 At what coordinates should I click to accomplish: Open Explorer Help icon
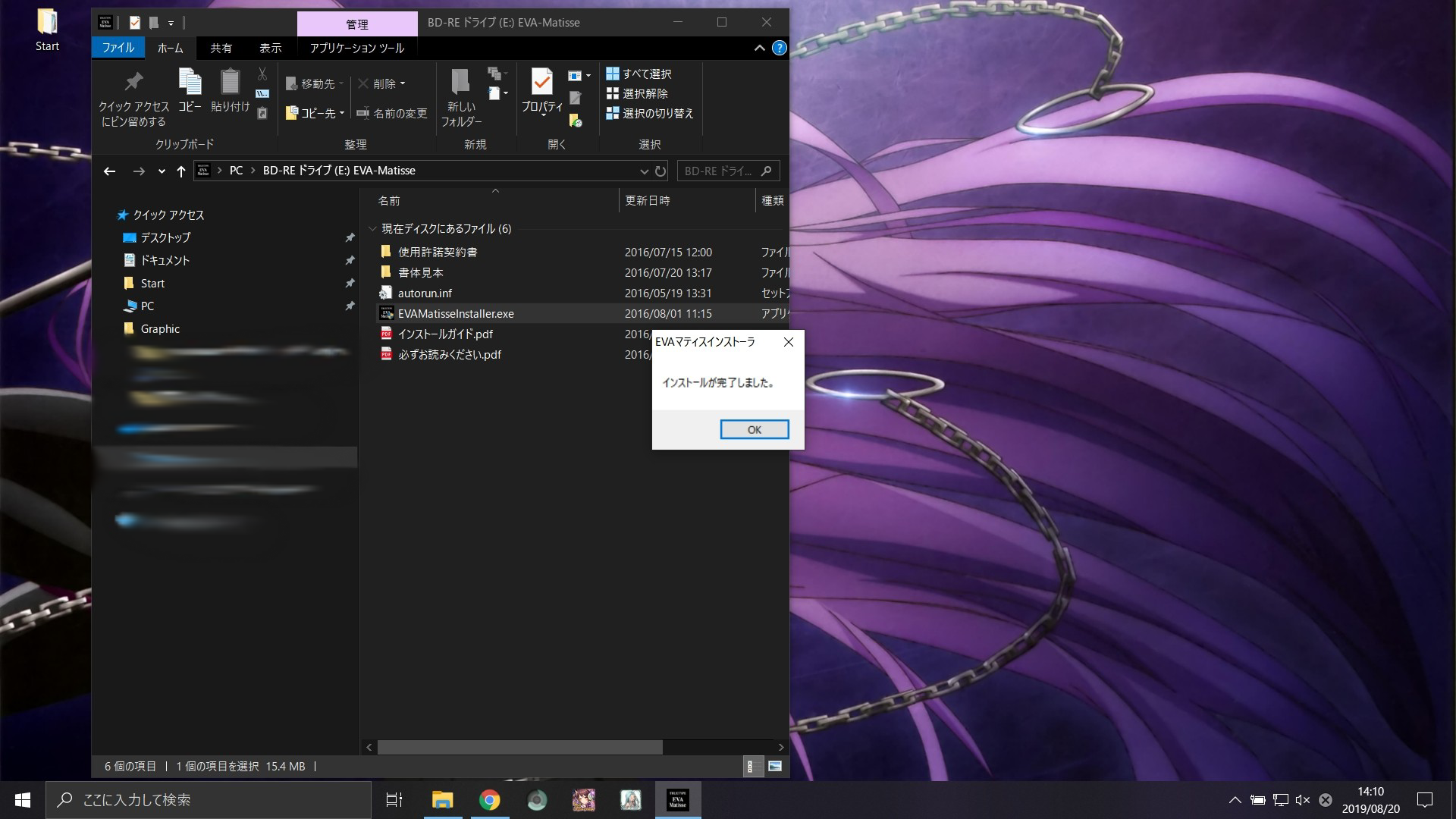(x=779, y=48)
